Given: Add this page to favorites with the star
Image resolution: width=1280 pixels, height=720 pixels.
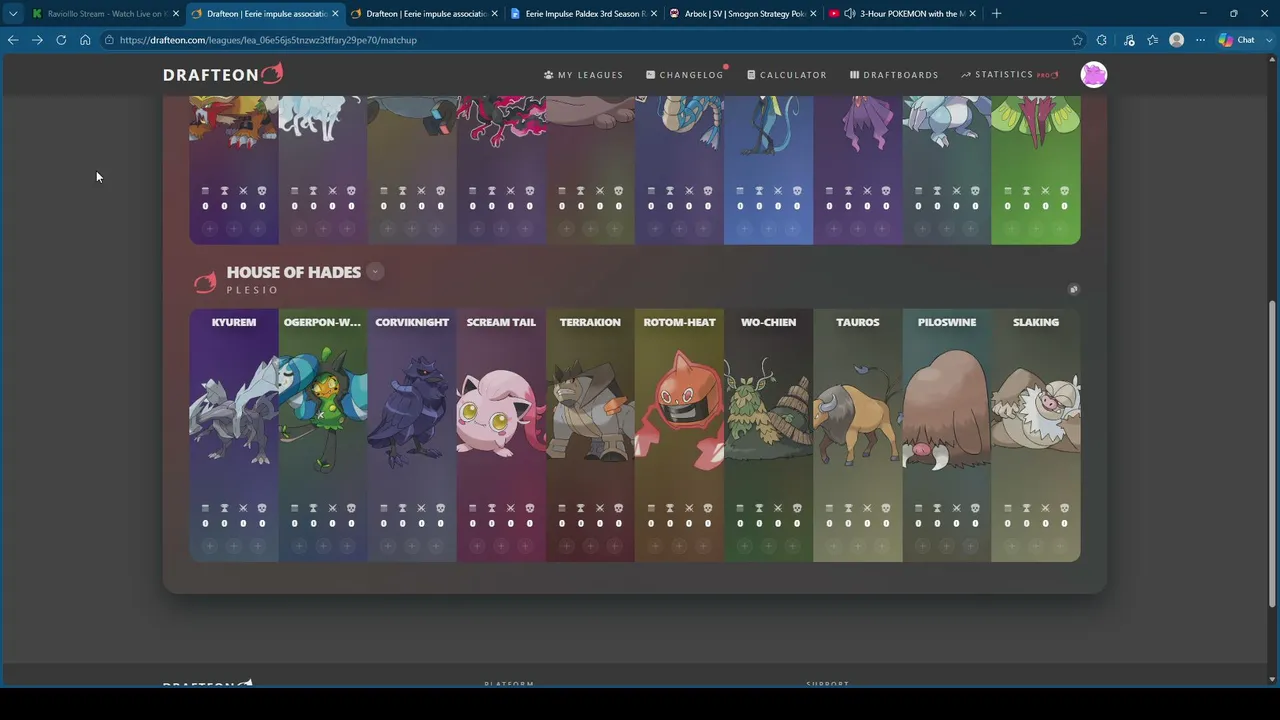Looking at the screenshot, I should (x=1077, y=40).
